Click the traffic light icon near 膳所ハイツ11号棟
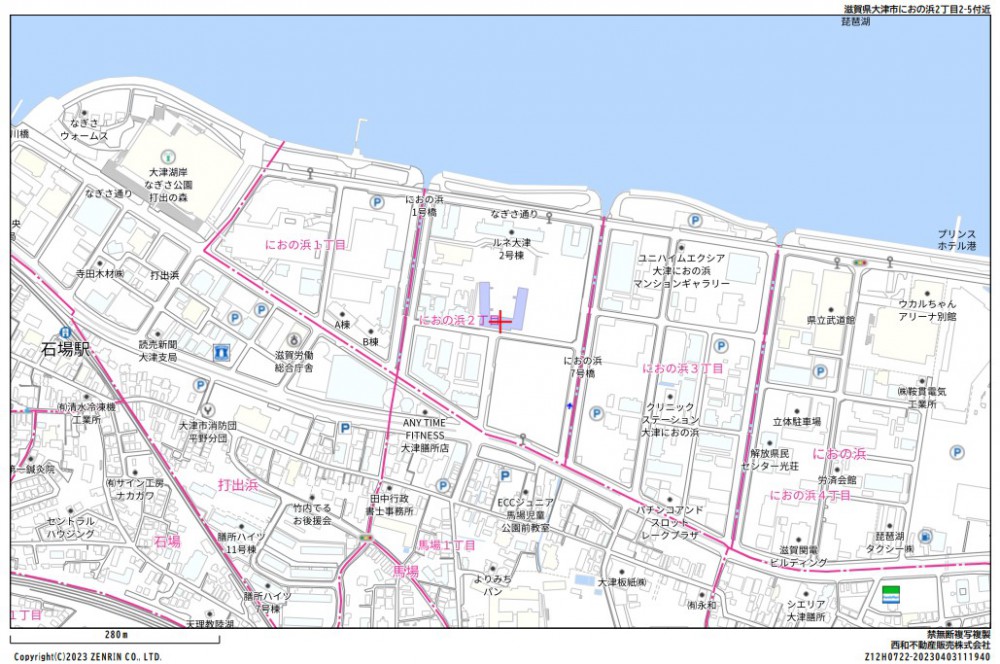The width and height of the screenshot is (1000, 664). (x=366, y=538)
